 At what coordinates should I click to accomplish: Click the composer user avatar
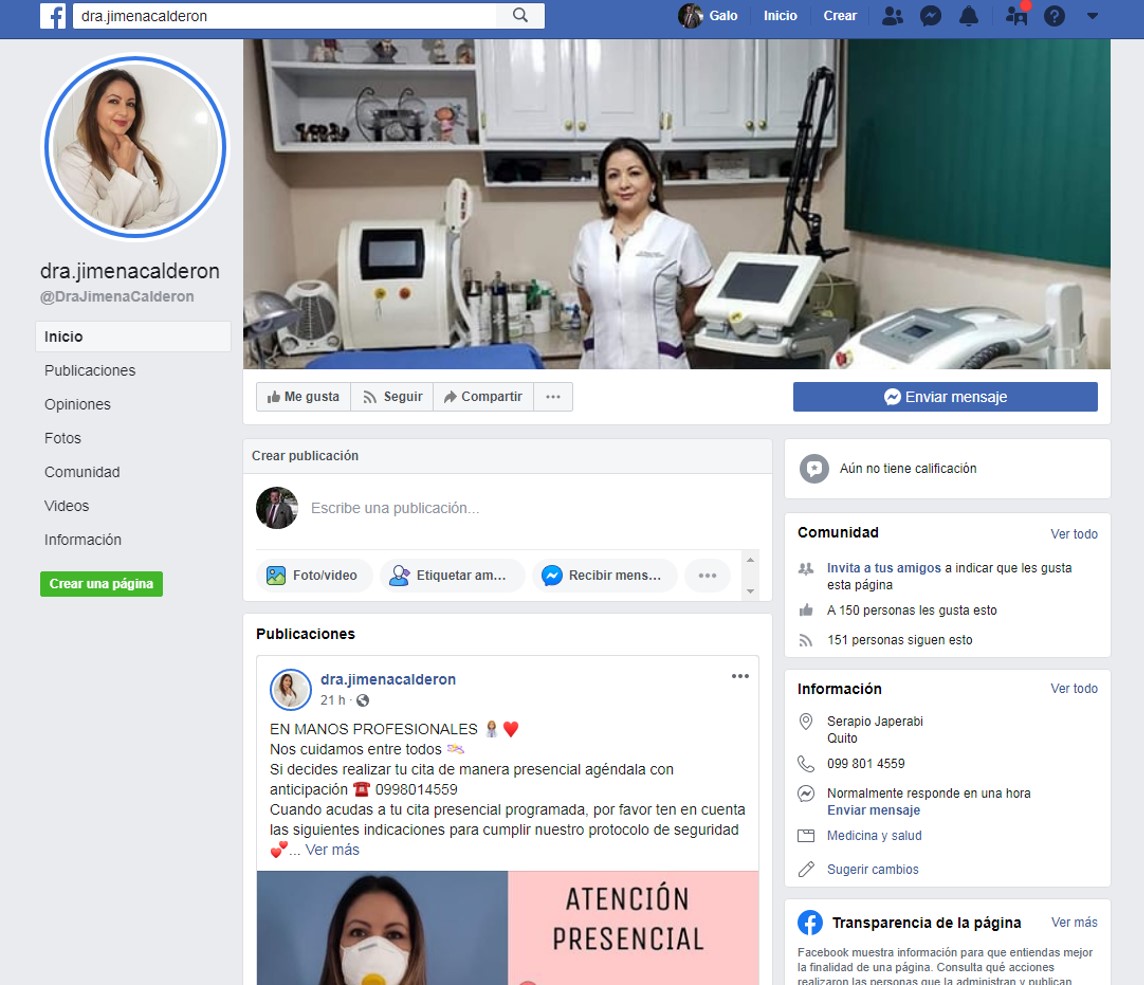click(277, 508)
